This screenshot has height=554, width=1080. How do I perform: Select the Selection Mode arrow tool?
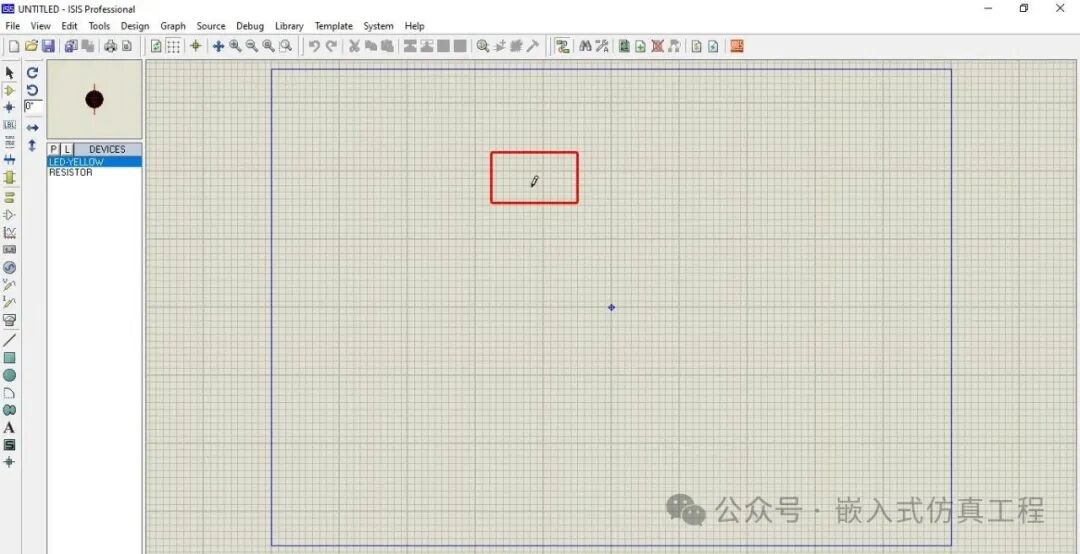tap(10, 72)
